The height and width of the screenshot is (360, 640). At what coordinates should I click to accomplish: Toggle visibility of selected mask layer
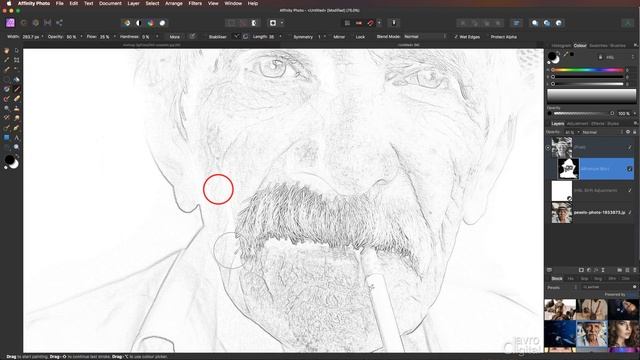pos(629,169)
